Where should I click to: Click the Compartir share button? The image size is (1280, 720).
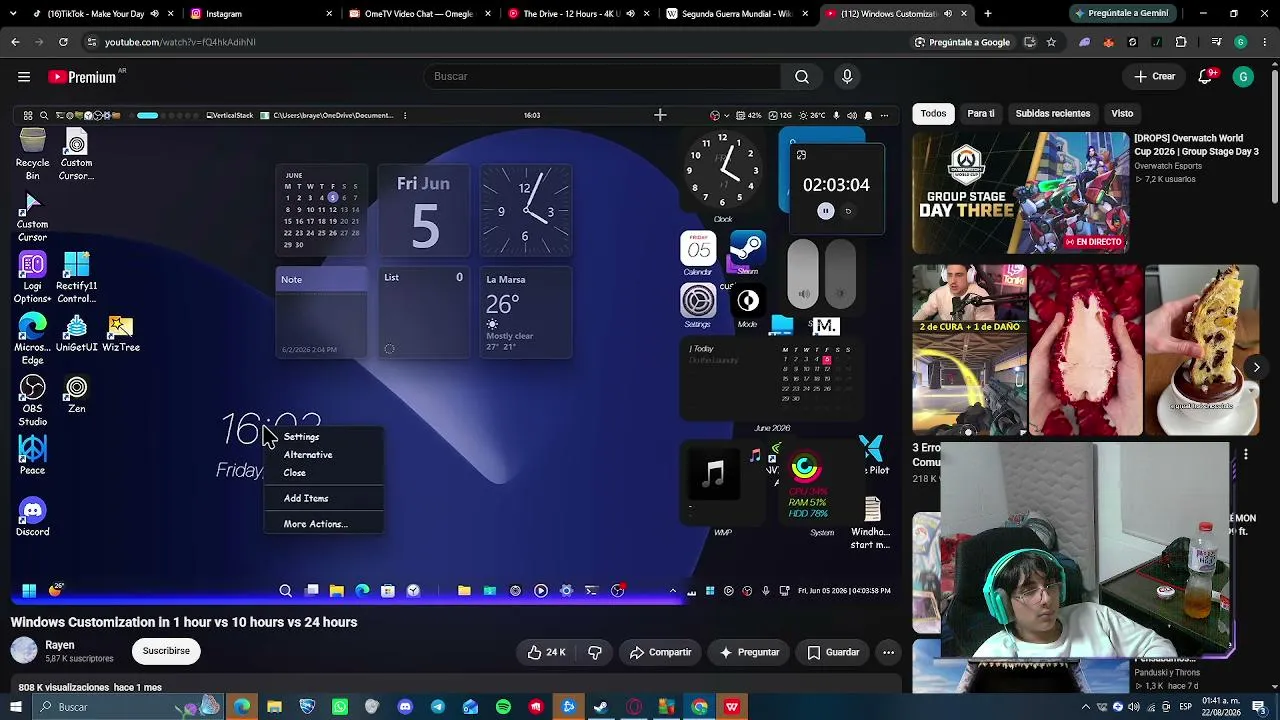[x=660, y=652]
